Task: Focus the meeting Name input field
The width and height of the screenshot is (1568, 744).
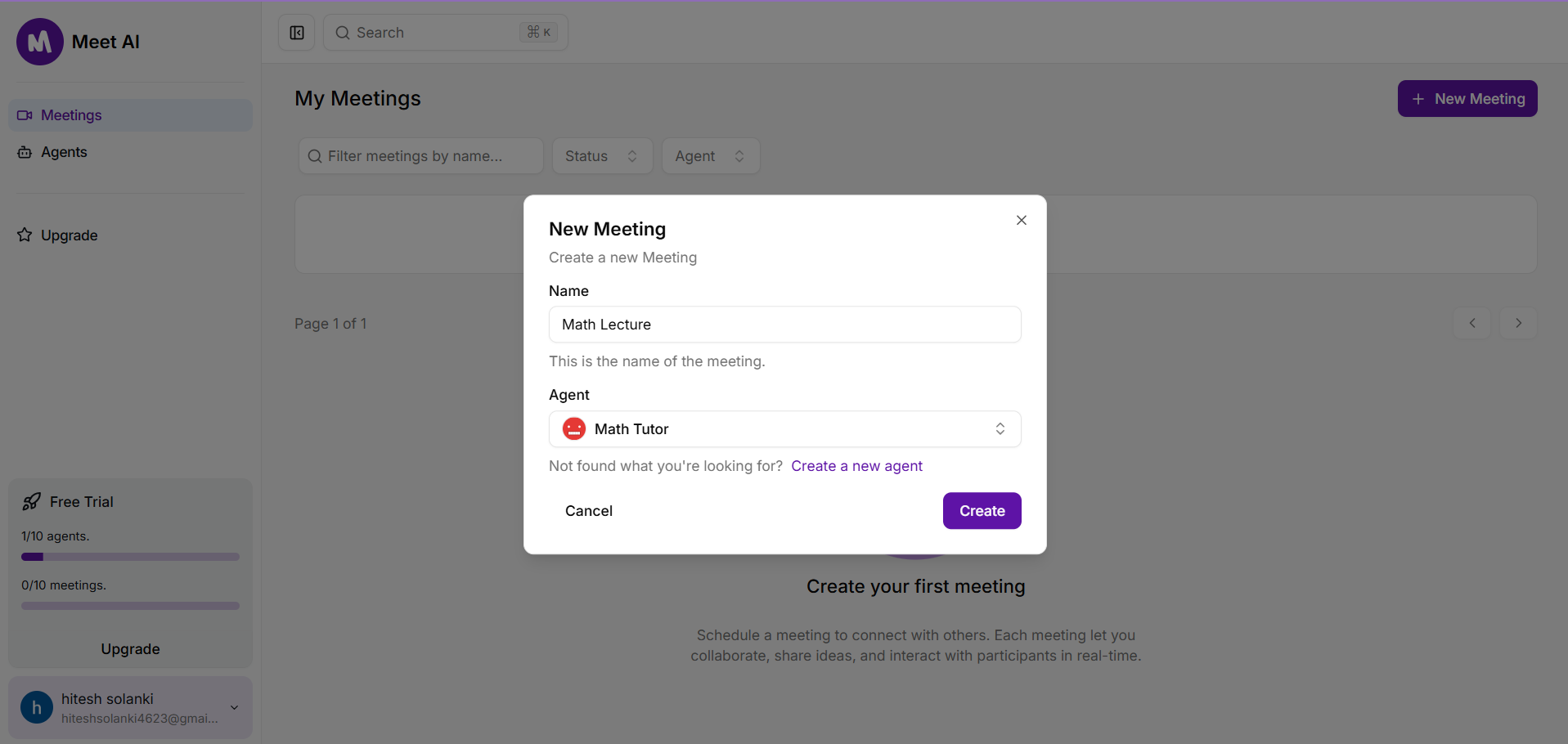Action: 785,325
